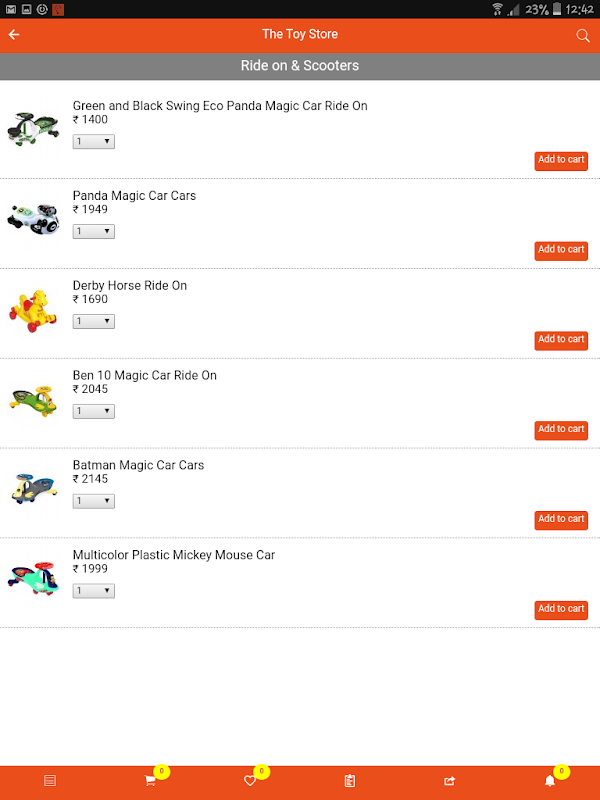
Task: Open the orders clipboard icon
Action: pyautogui.click(x=349, y=781)
